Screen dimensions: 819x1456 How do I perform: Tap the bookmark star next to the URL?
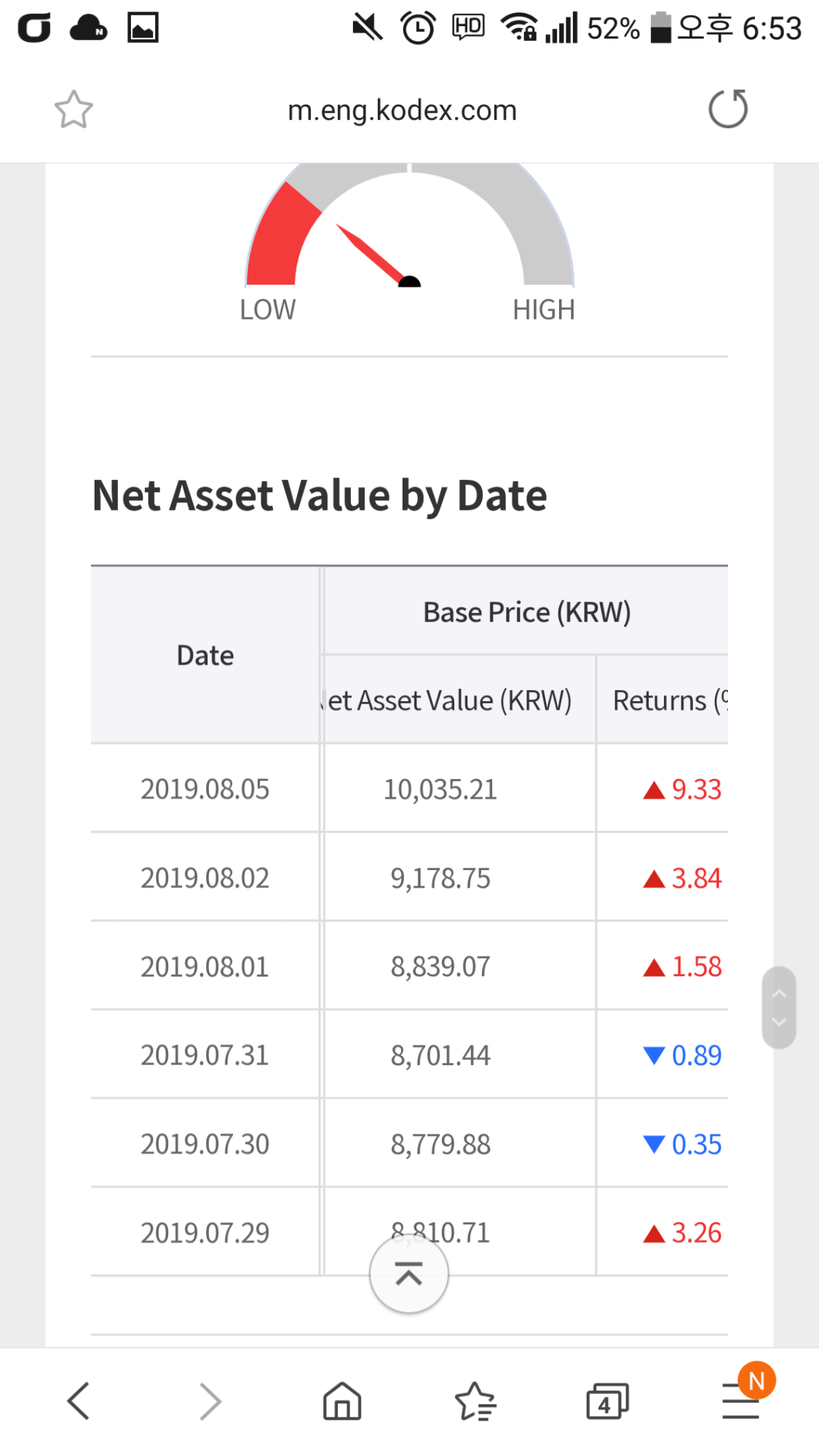pos(74,110)
